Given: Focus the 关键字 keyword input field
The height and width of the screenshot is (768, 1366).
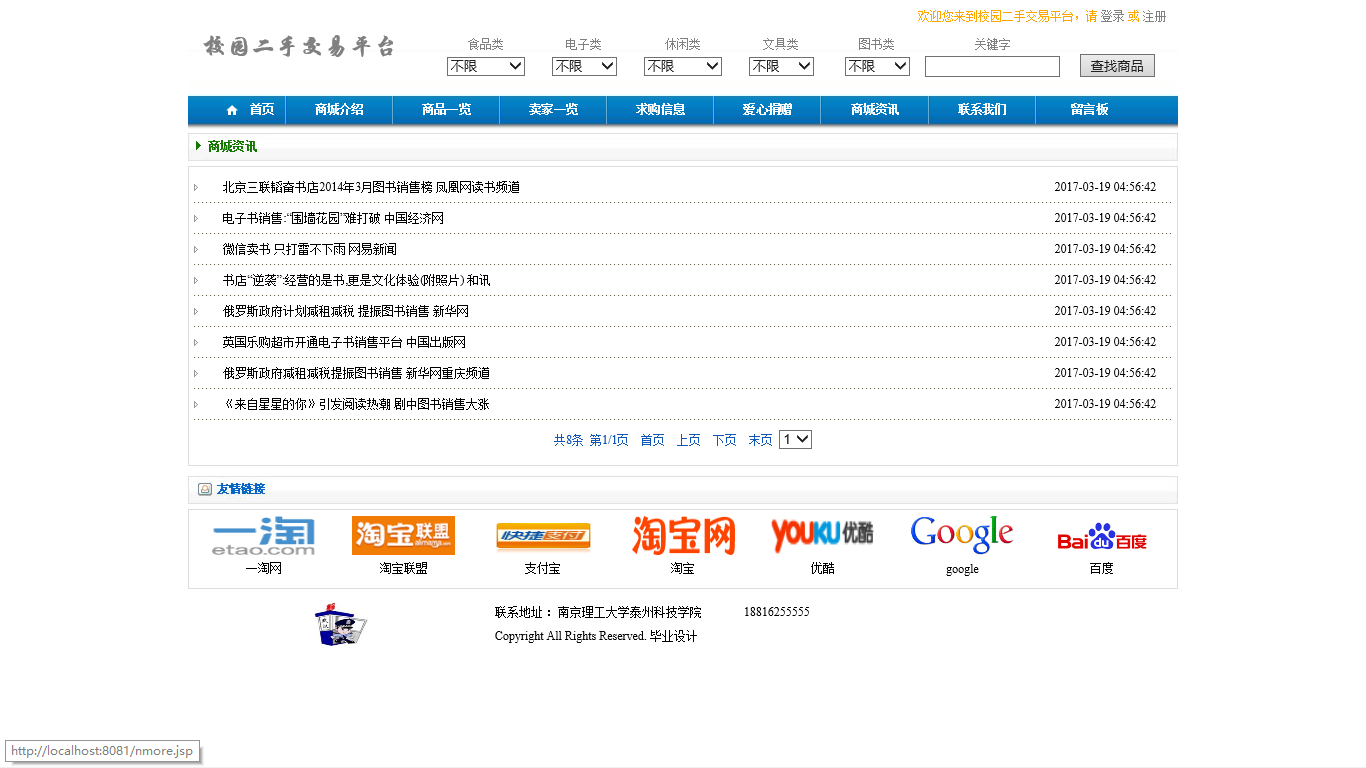Looking at the screenshot, I should point(992,66).
